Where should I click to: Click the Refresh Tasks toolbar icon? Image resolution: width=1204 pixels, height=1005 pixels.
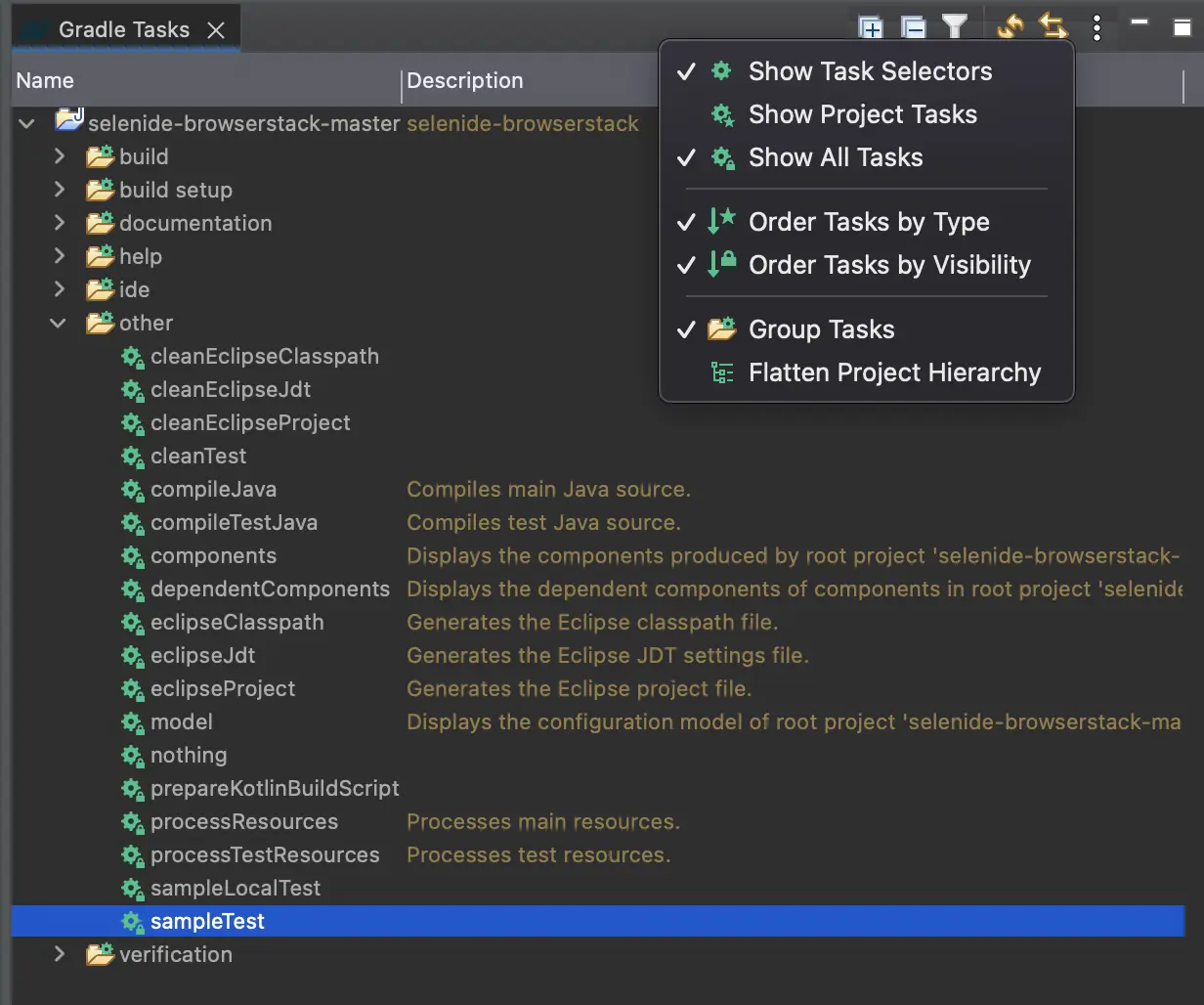pos(1010,27)
